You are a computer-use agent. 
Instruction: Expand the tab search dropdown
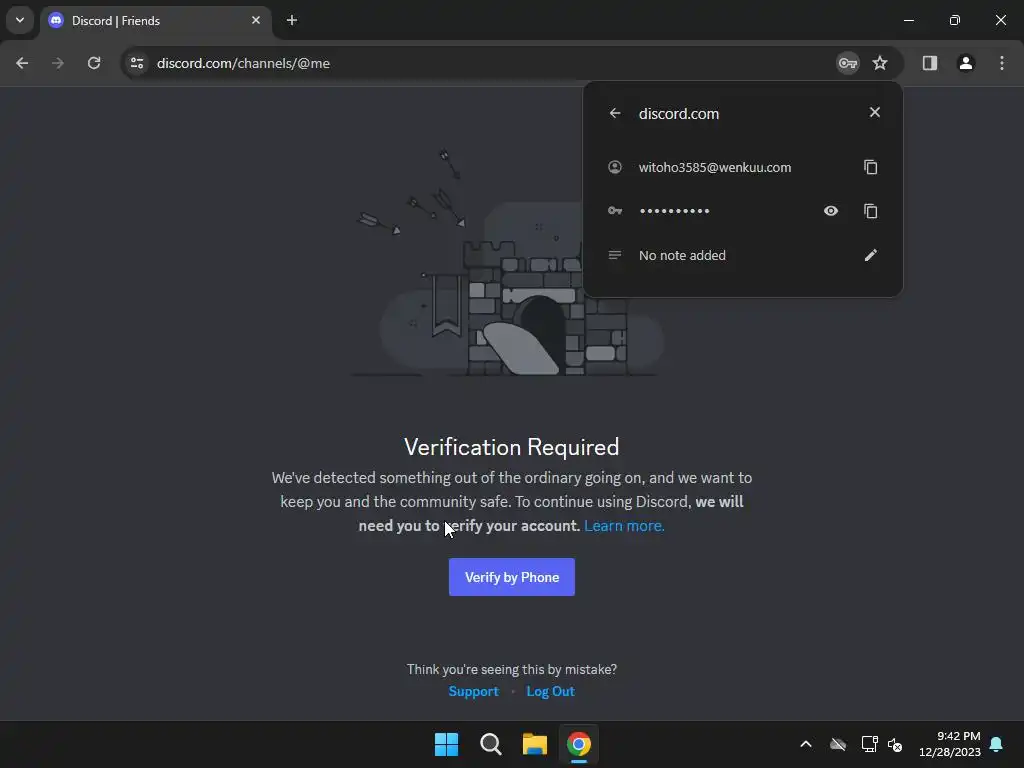point(20,20)
